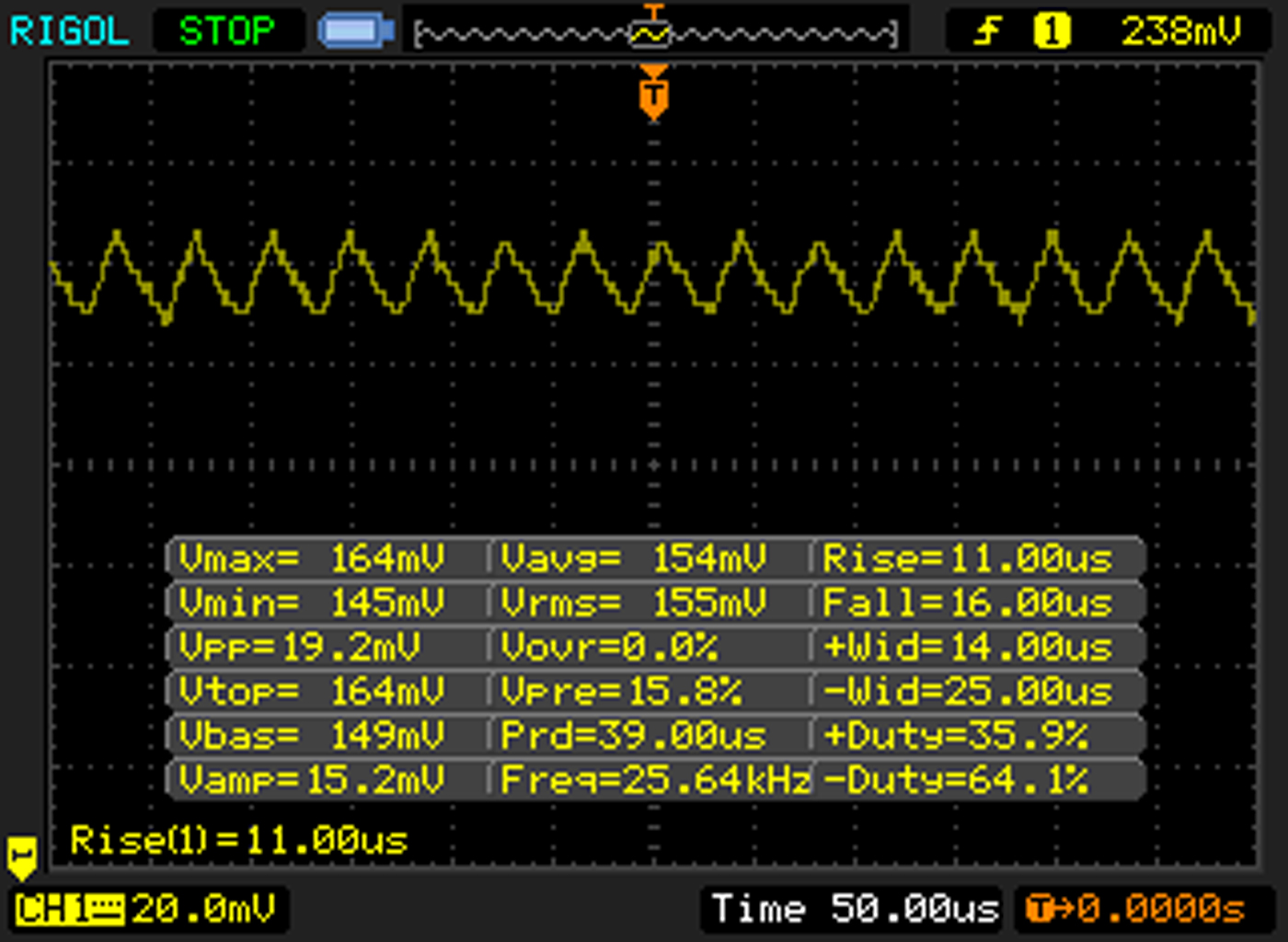
Task: Select the Fall=16.00us measurement
Action: (968, 603)
